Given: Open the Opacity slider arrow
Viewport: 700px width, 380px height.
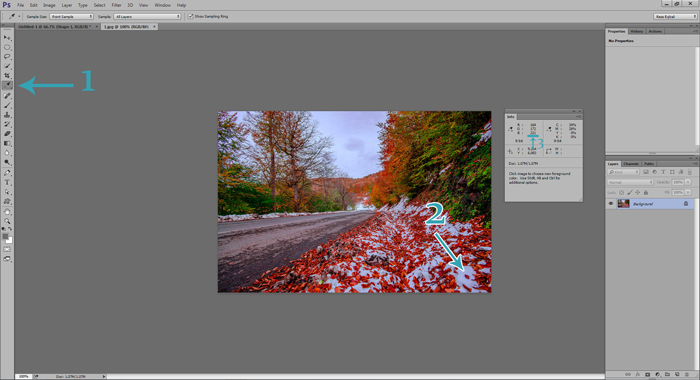Looking at the screenshot, I should tap(688, 182).
